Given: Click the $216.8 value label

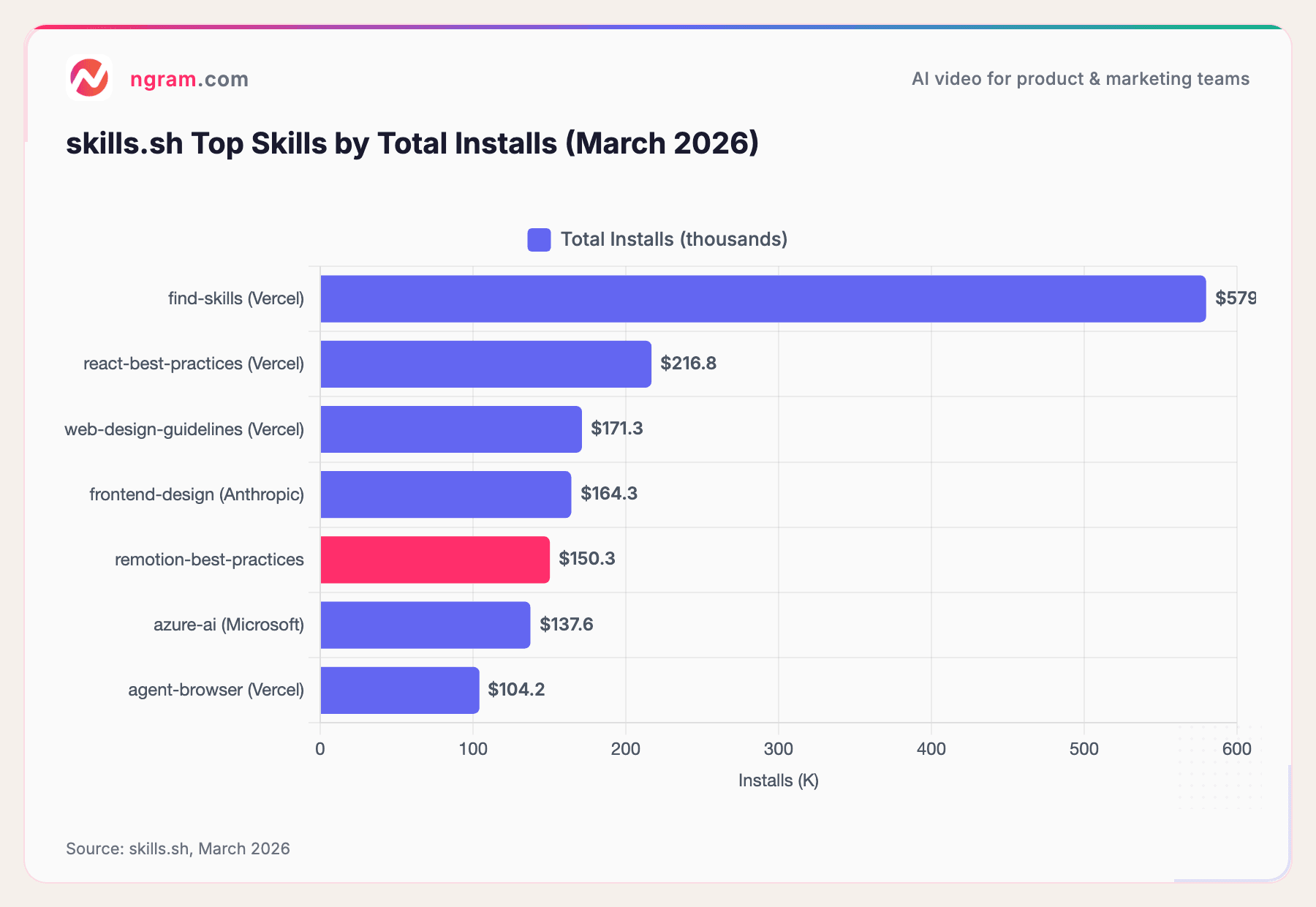Looking at the screenshot, I should pos(688,364).
